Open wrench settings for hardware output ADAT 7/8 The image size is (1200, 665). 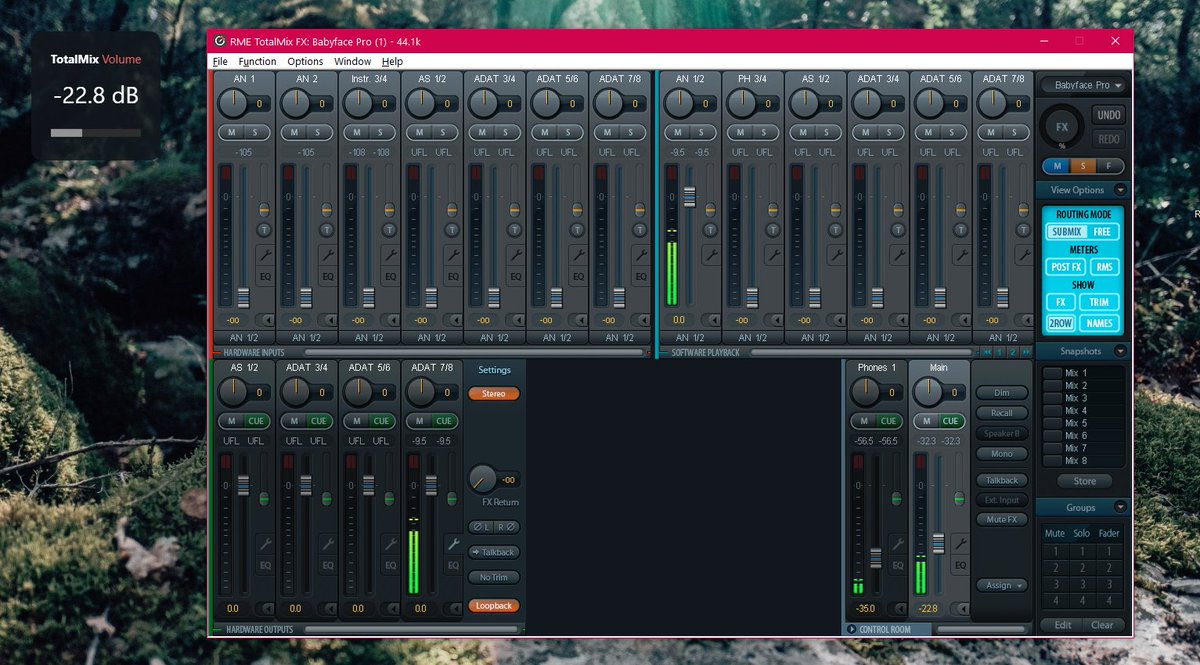point(452,544)
